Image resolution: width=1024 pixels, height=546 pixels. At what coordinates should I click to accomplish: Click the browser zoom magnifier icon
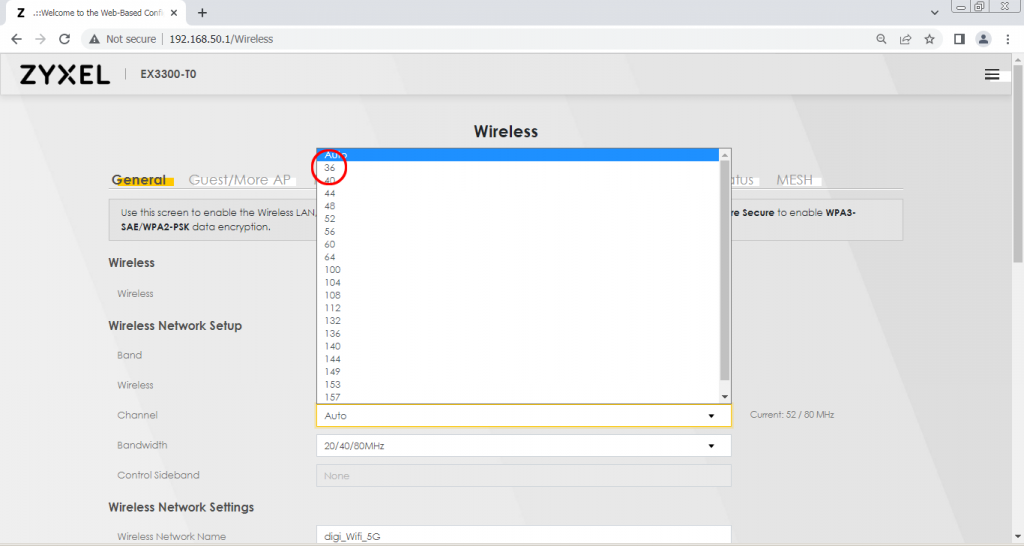pyautogui.click(x=881, y=39)
